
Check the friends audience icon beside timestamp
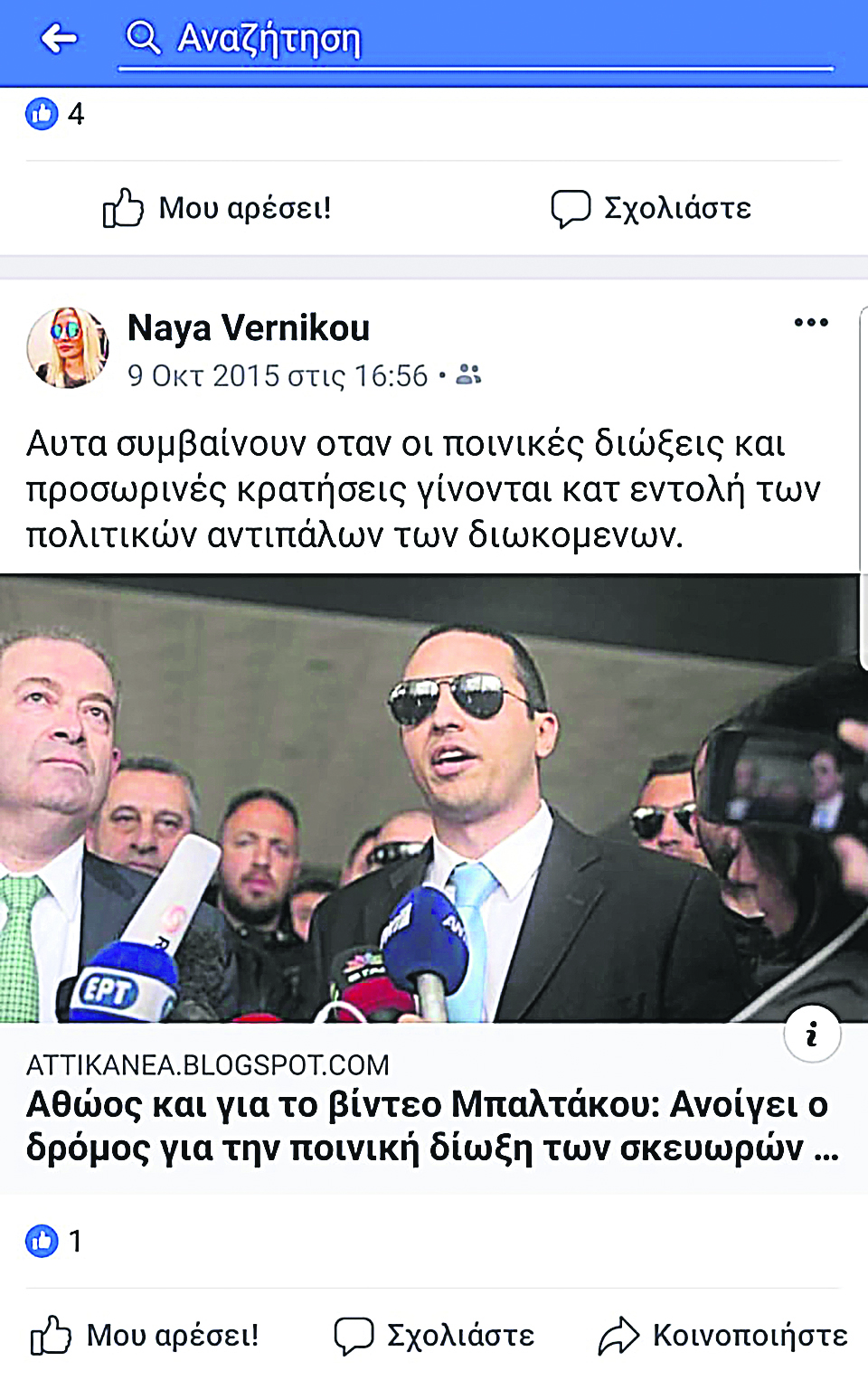[x=468, y=374]
